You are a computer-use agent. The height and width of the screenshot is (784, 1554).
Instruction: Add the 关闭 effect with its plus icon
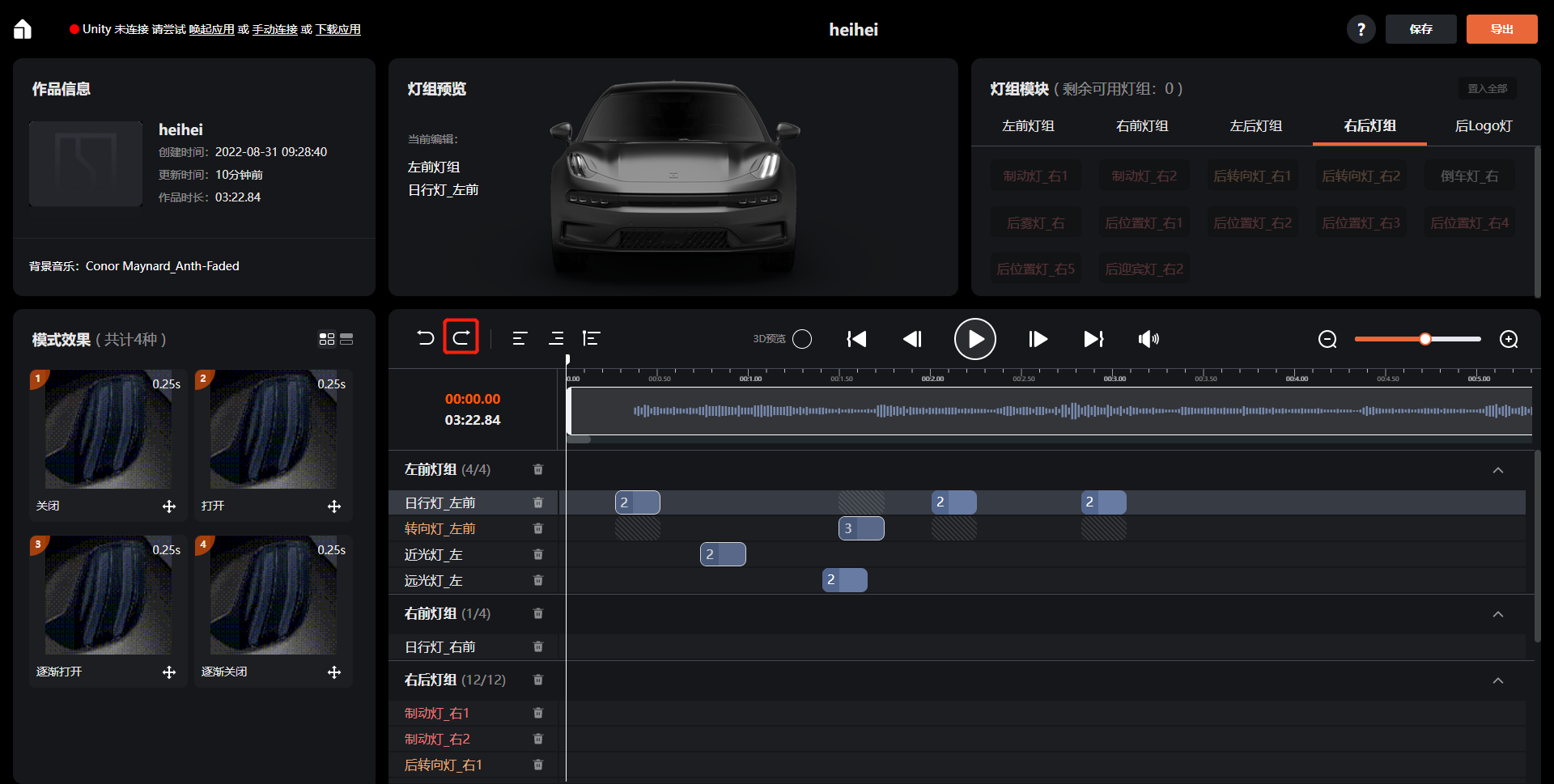[x=169, y=506]
